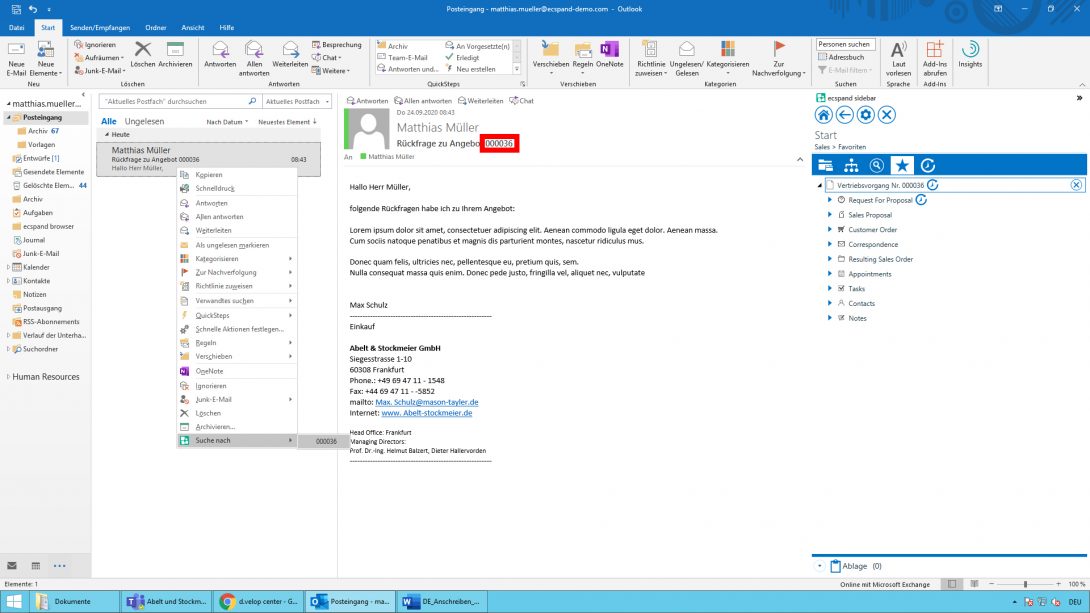The image size is (1090, 613).
Task: Open the ecspand search magnifier tab
Action: tap(877, 165)
